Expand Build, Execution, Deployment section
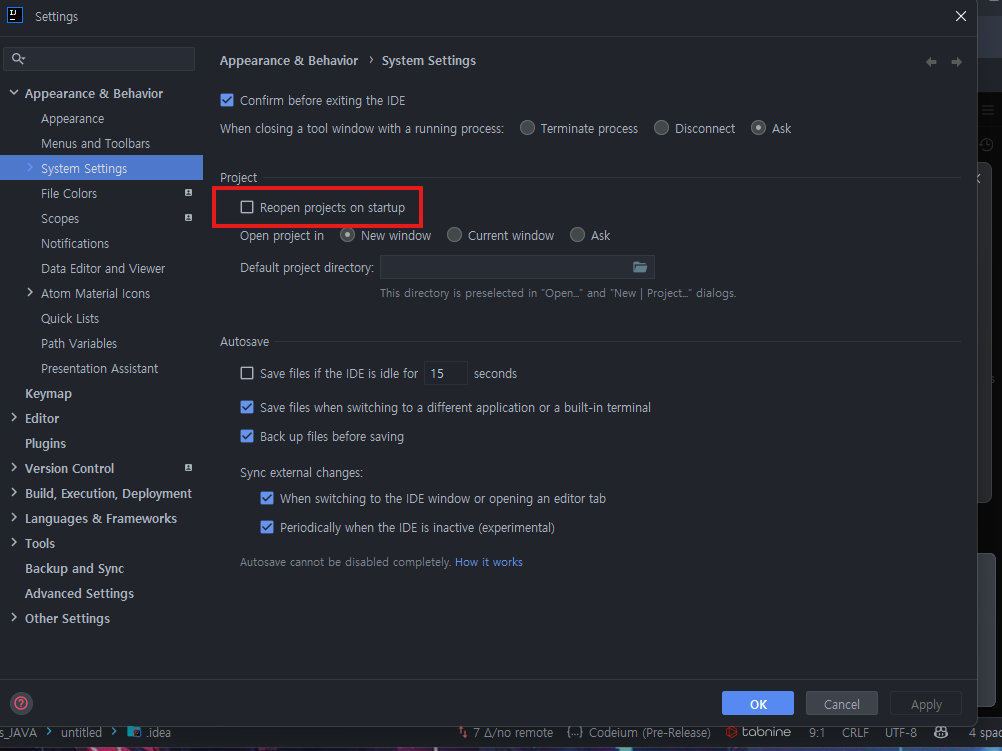Viewport: 1002px width, 751px height. 14,492
